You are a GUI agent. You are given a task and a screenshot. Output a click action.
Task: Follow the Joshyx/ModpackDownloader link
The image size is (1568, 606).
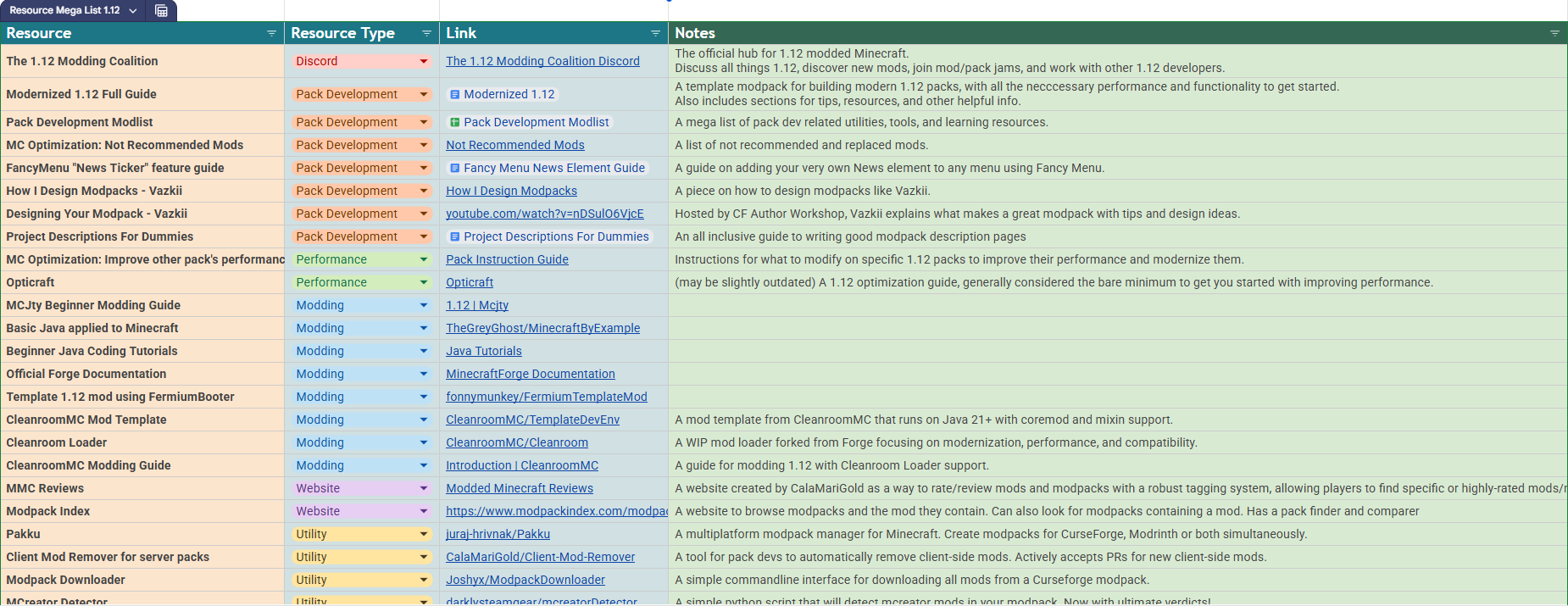525,580
